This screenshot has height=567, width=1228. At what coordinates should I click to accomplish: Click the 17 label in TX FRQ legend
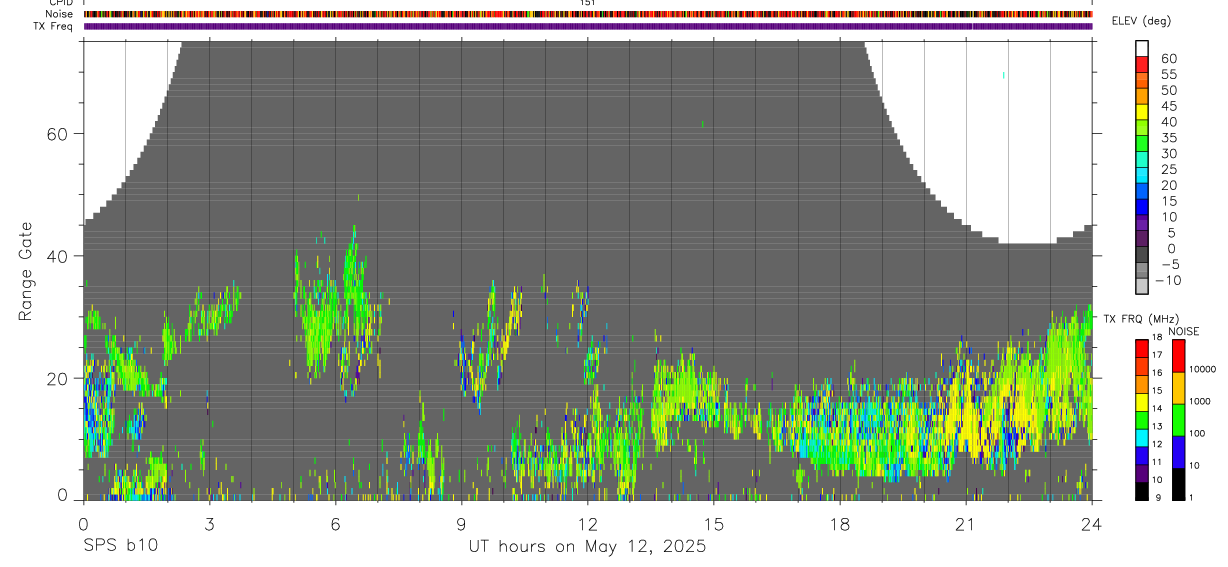click(x=1157, y=355)
